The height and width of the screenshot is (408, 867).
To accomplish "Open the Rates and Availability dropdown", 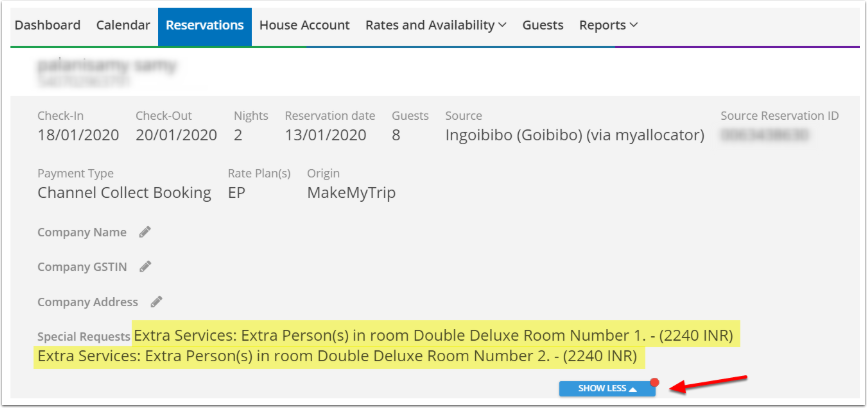I will click(435, 25).
